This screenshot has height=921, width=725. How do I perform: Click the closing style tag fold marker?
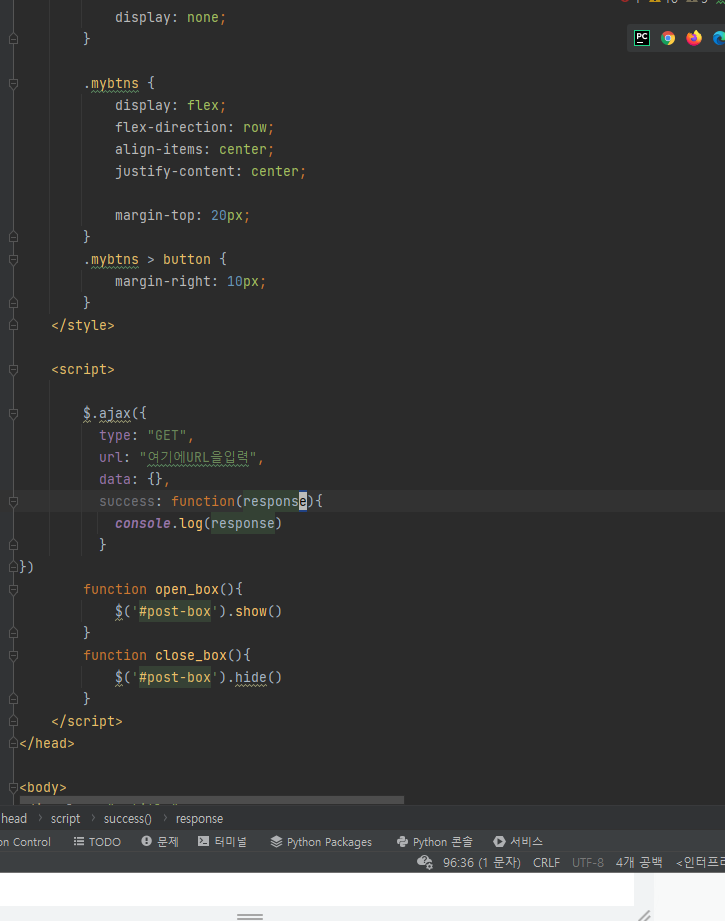(14, 325)
